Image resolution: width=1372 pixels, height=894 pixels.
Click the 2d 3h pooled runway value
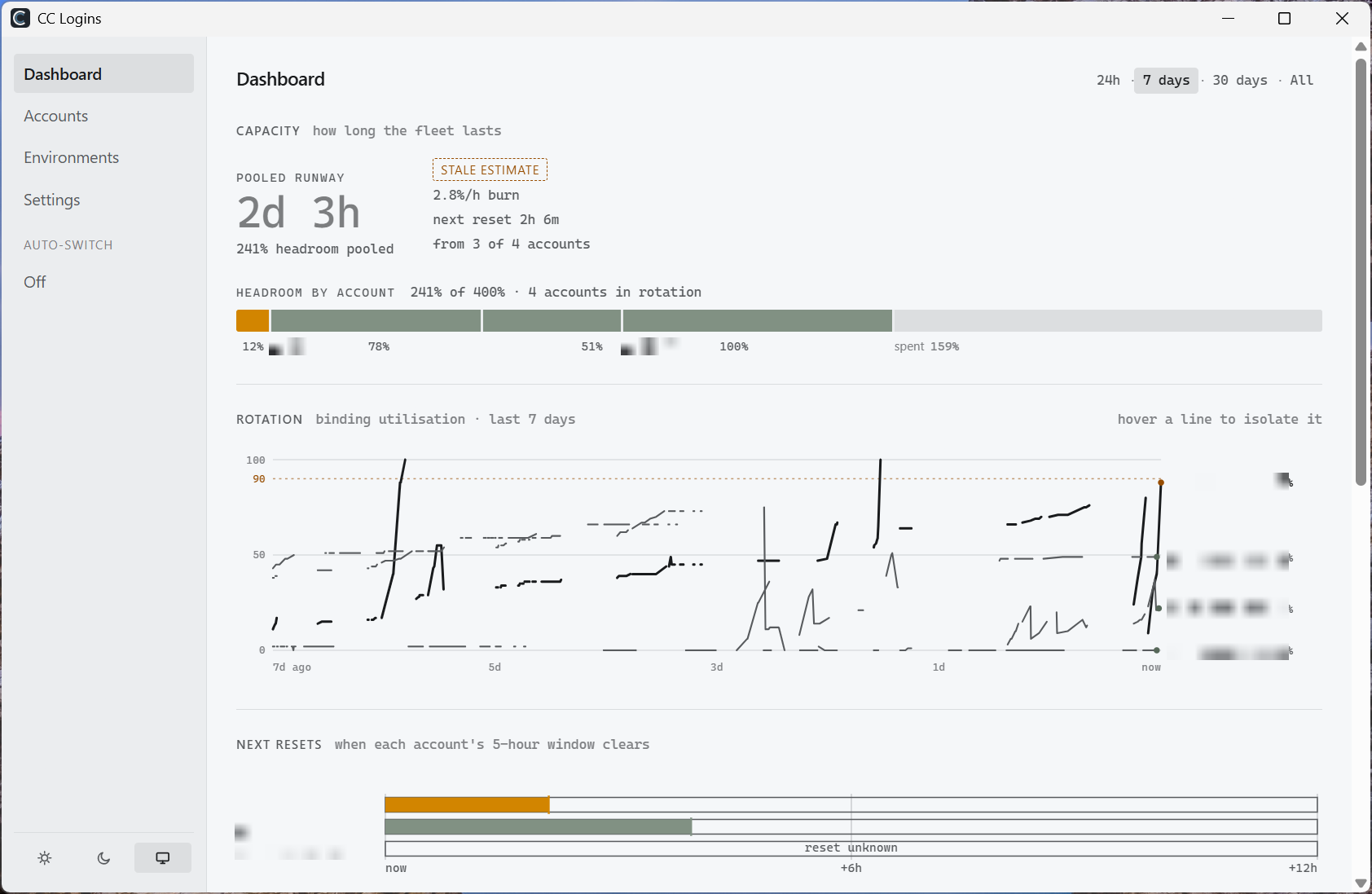coord(298,213)
